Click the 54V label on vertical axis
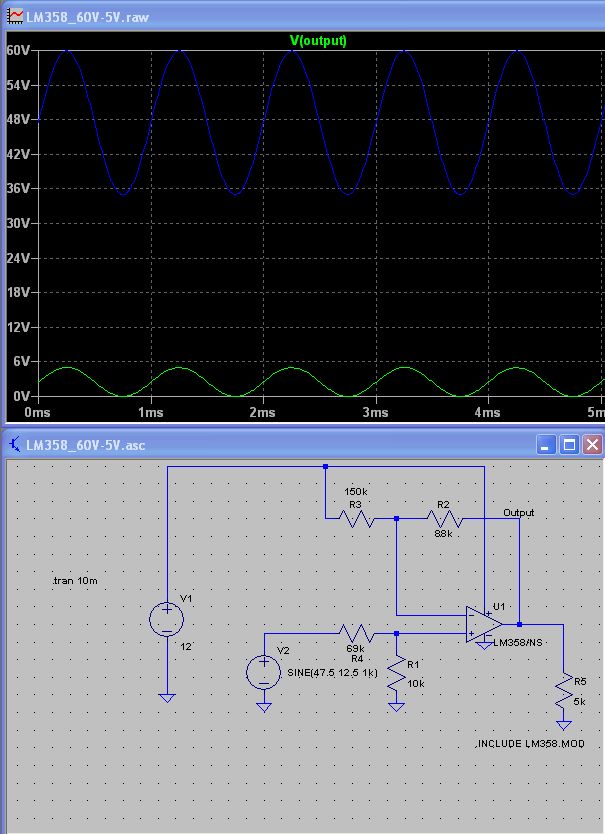The image size is (605, 834). coord(18,85)
